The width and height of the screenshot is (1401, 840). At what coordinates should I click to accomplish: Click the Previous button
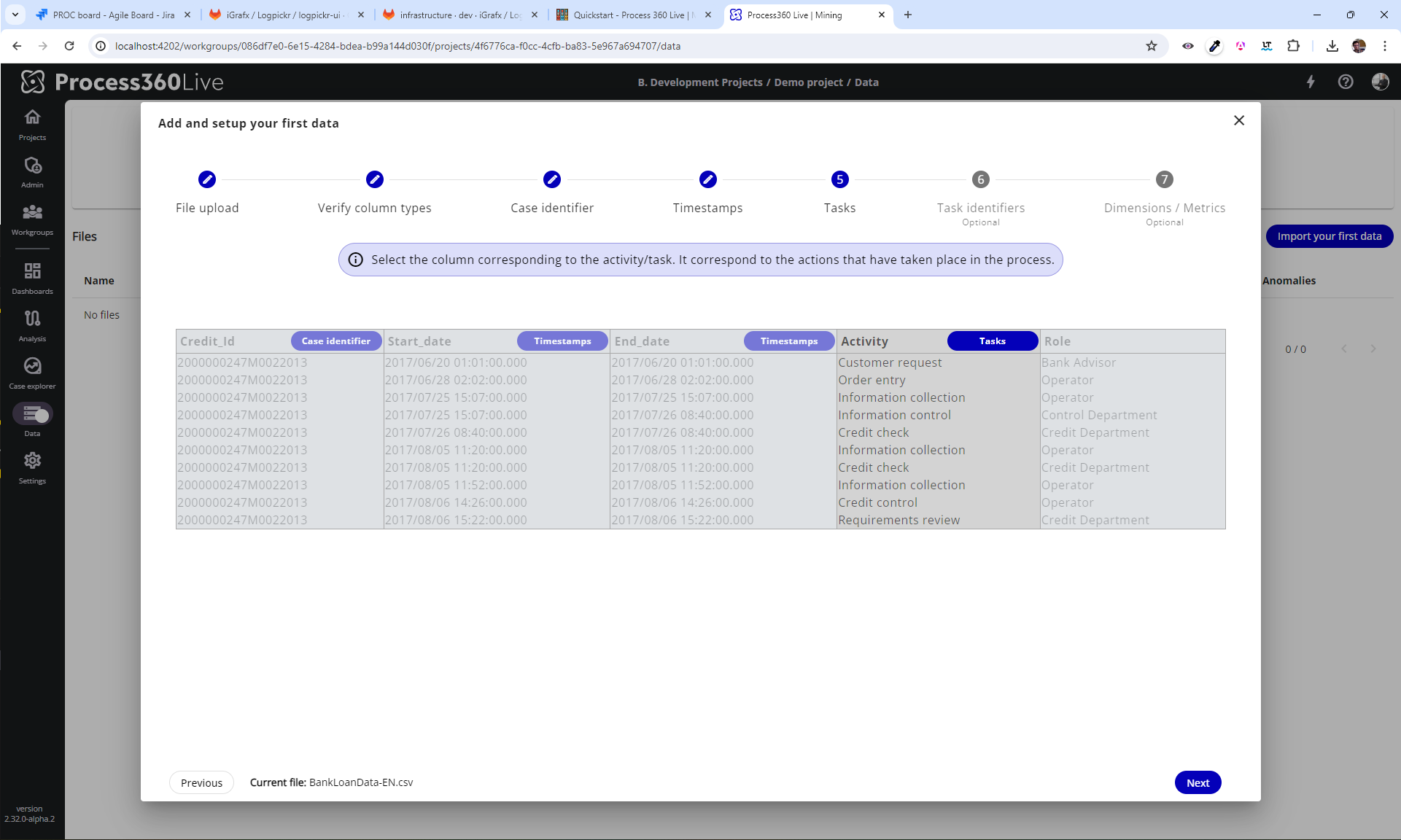(x=201, y=782)
